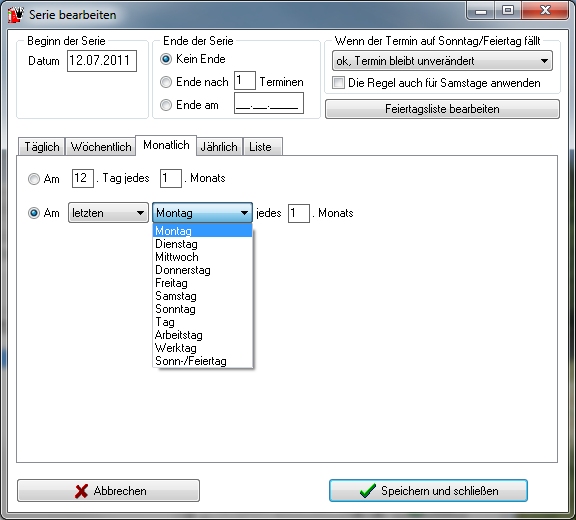The image size is (576, 520).
Task: Click the Ende am date input field
Action: click(269, 103)
